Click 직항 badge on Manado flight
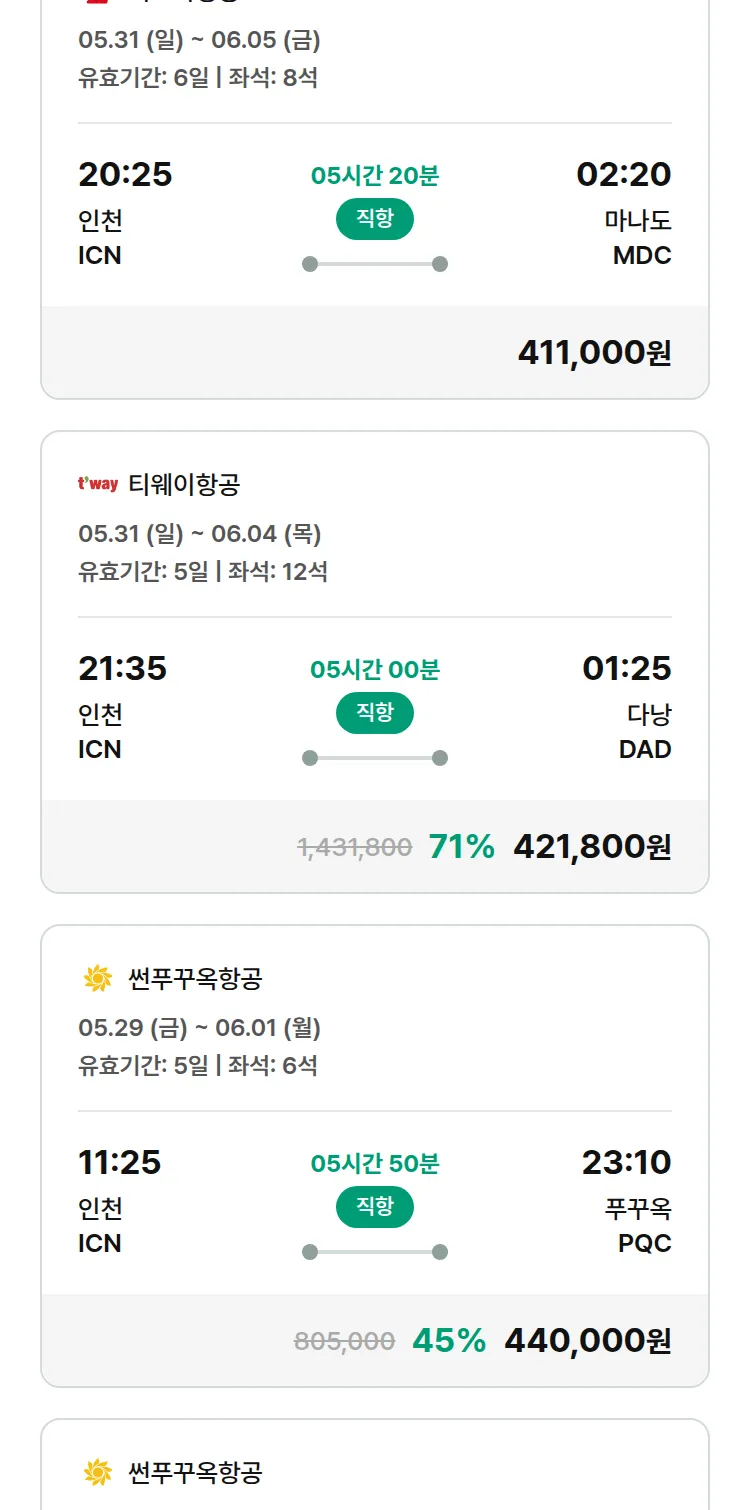The image size is (750, 1510). coord(374,219)
